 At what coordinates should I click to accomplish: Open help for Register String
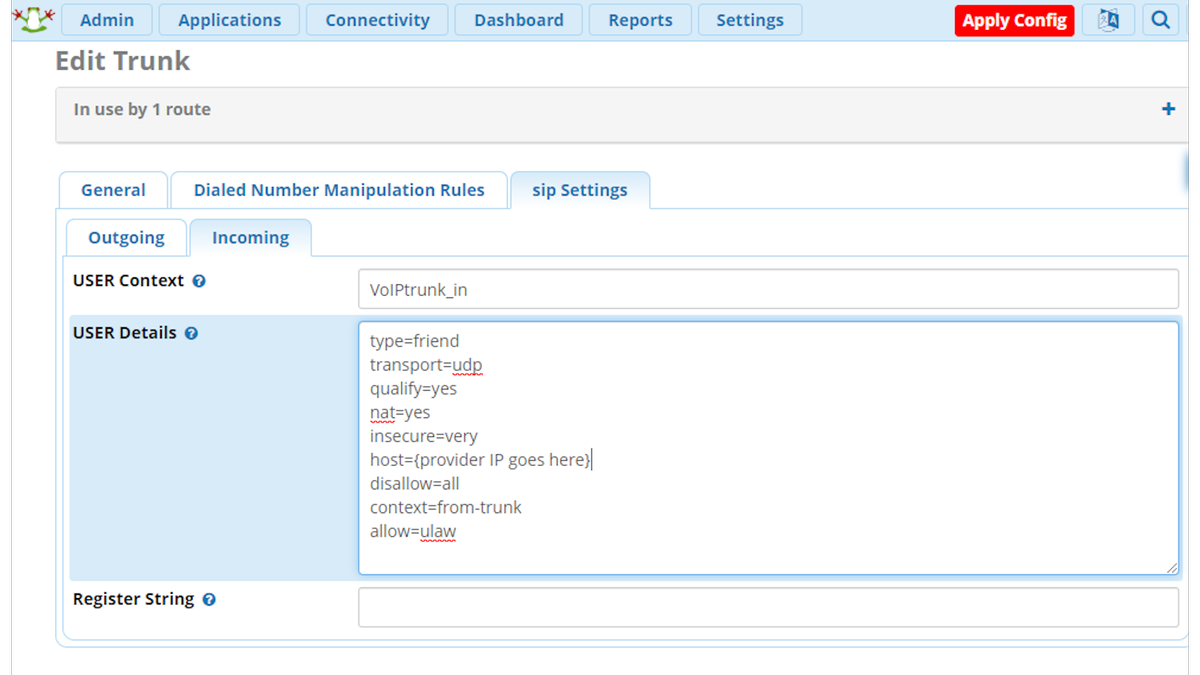pos(208,599)
